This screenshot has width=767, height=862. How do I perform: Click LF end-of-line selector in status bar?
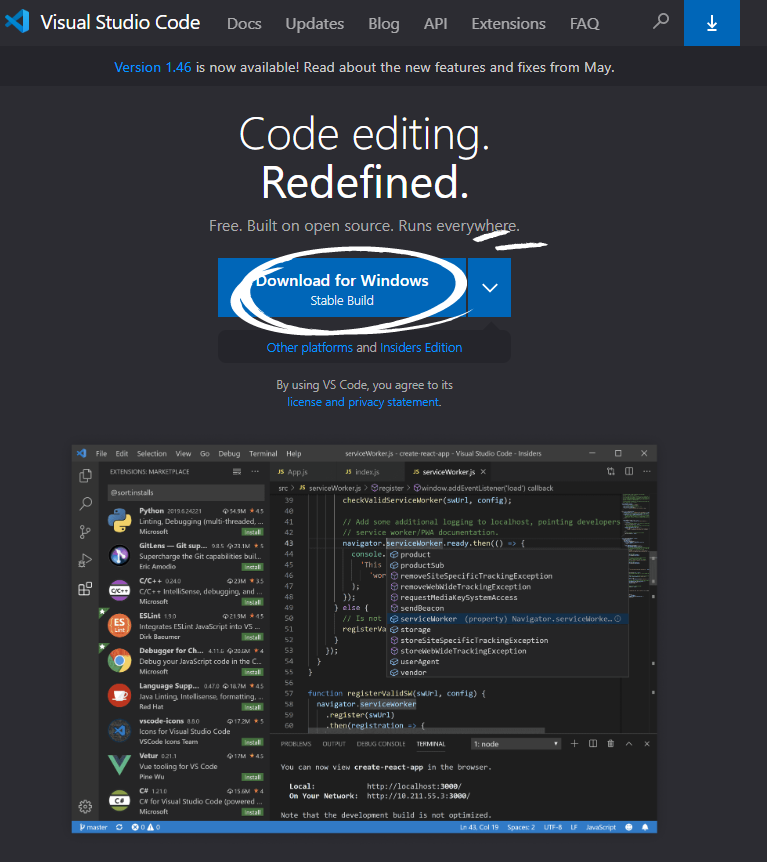click(573, 827)
